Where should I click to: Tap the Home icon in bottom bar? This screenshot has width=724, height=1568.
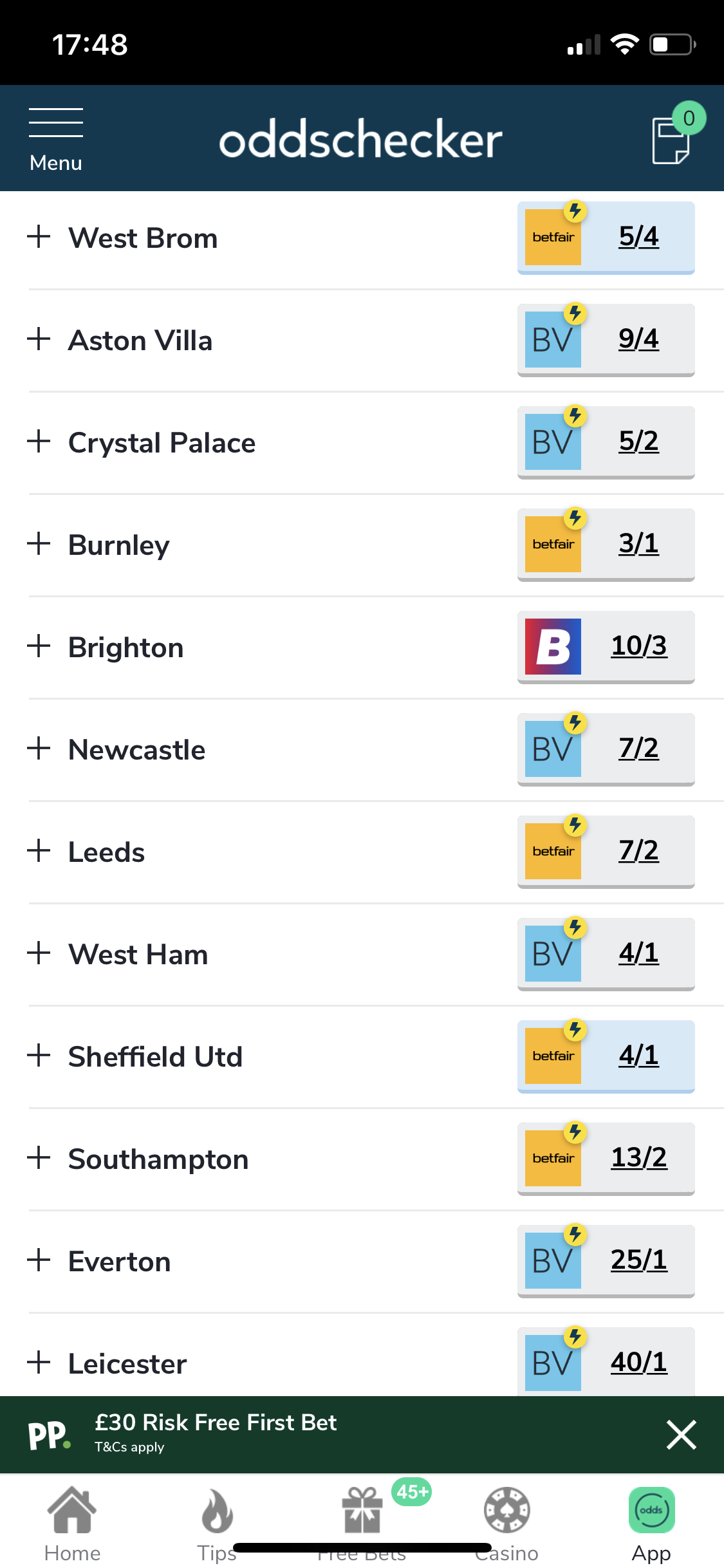tap(72, 1510)
